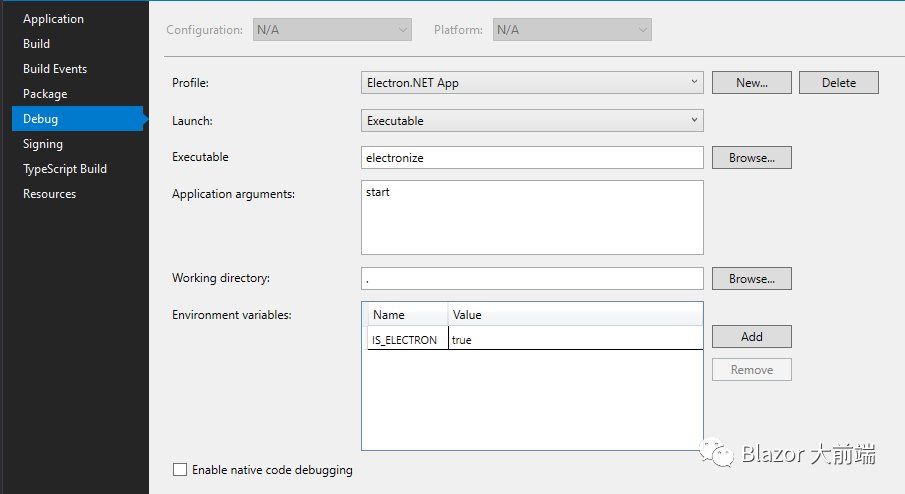Select the Debug page

(x=77, y=118)
